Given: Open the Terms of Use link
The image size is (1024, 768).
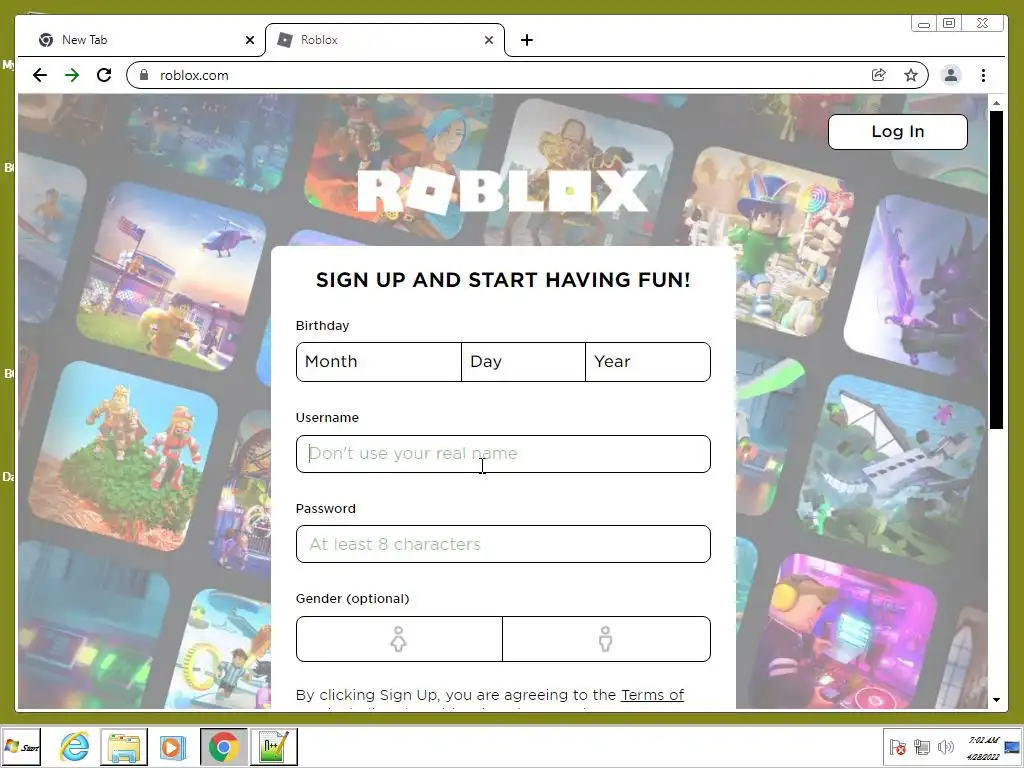Looking at the screenshot, I should click(x=652, y=695).
